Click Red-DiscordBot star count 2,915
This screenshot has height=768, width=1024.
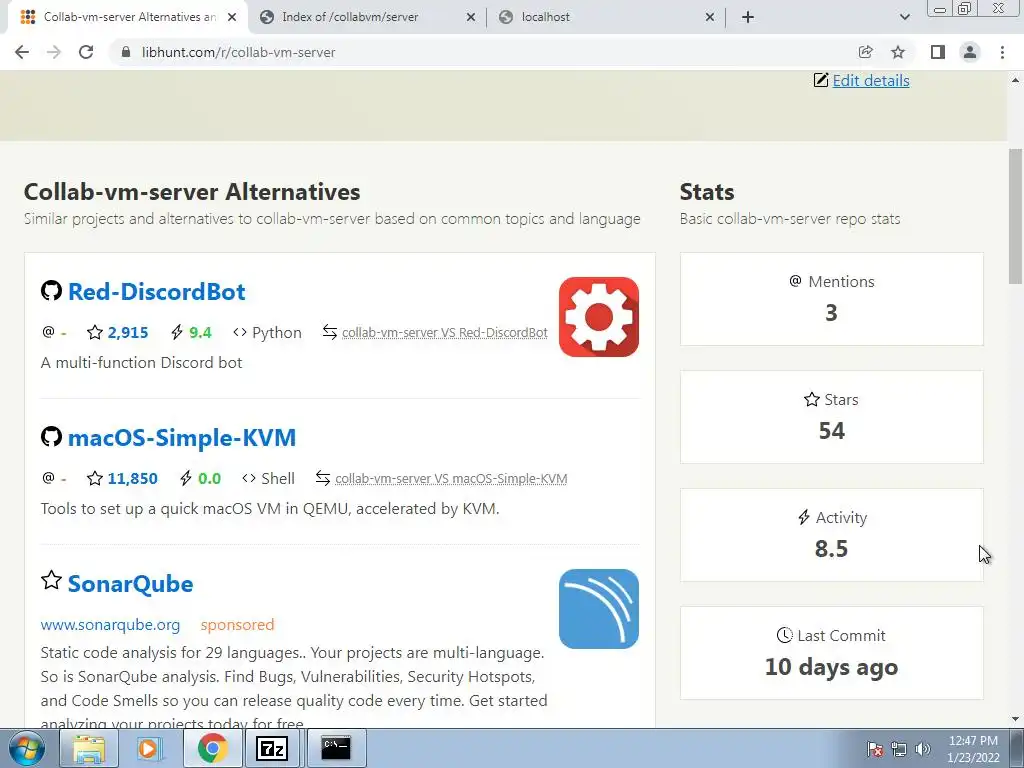click(127, 332)
